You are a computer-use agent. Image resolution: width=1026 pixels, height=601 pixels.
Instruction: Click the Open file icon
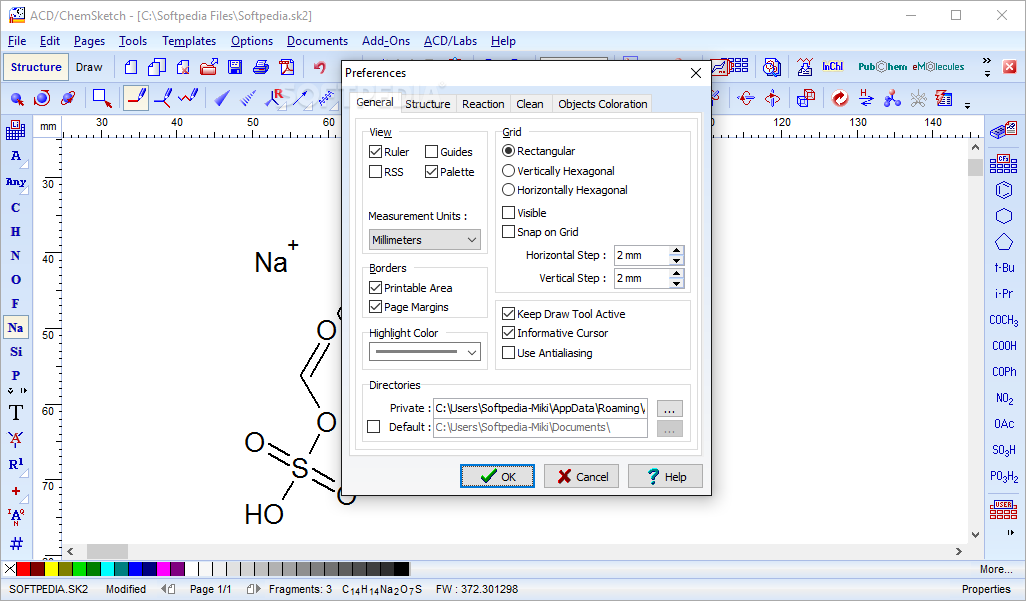(209, 67)
